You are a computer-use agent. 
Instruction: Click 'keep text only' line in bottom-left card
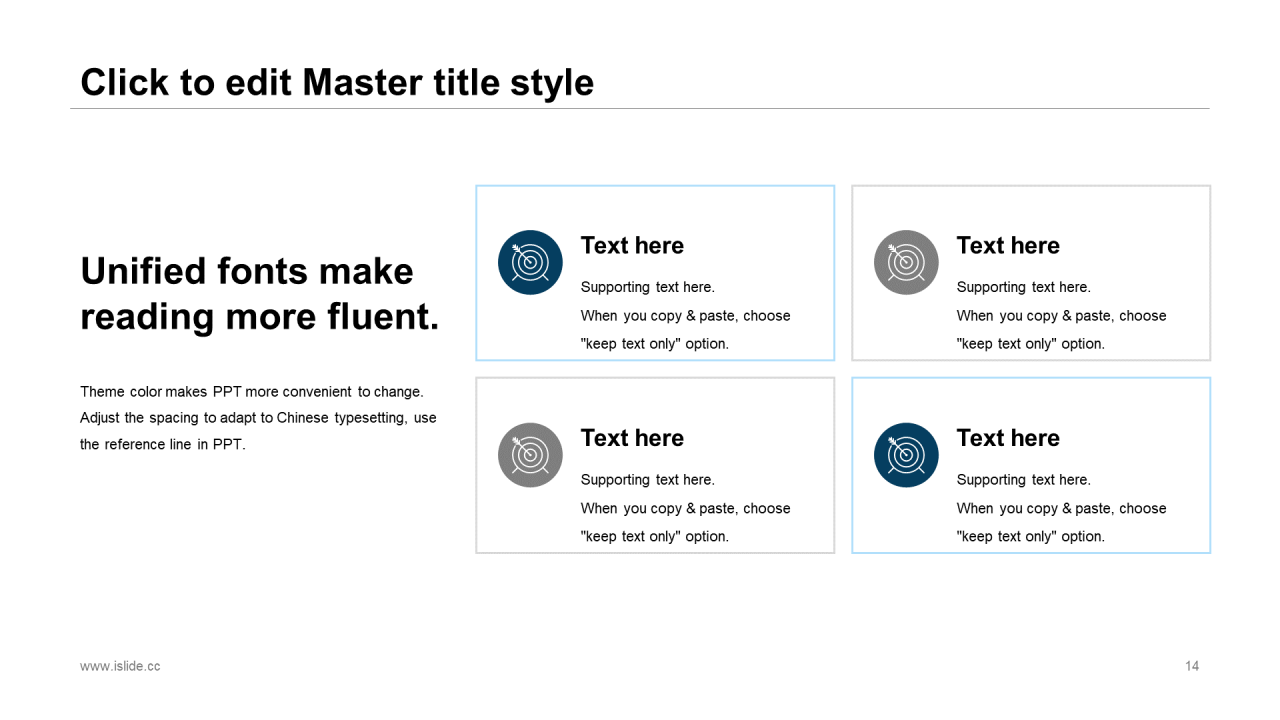click(x=654, y=537)
